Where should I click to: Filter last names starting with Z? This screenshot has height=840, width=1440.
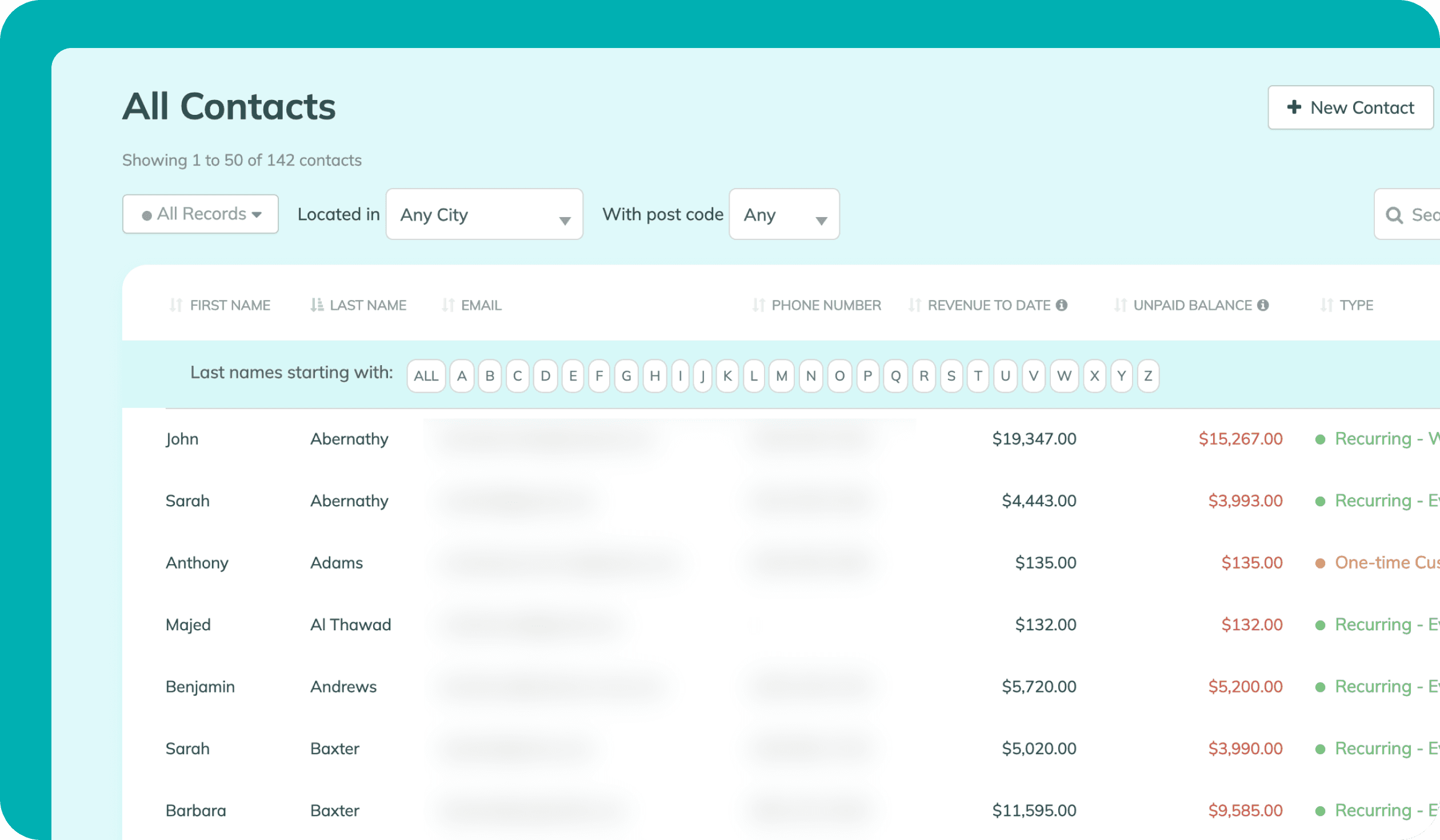click(1147, 376)
